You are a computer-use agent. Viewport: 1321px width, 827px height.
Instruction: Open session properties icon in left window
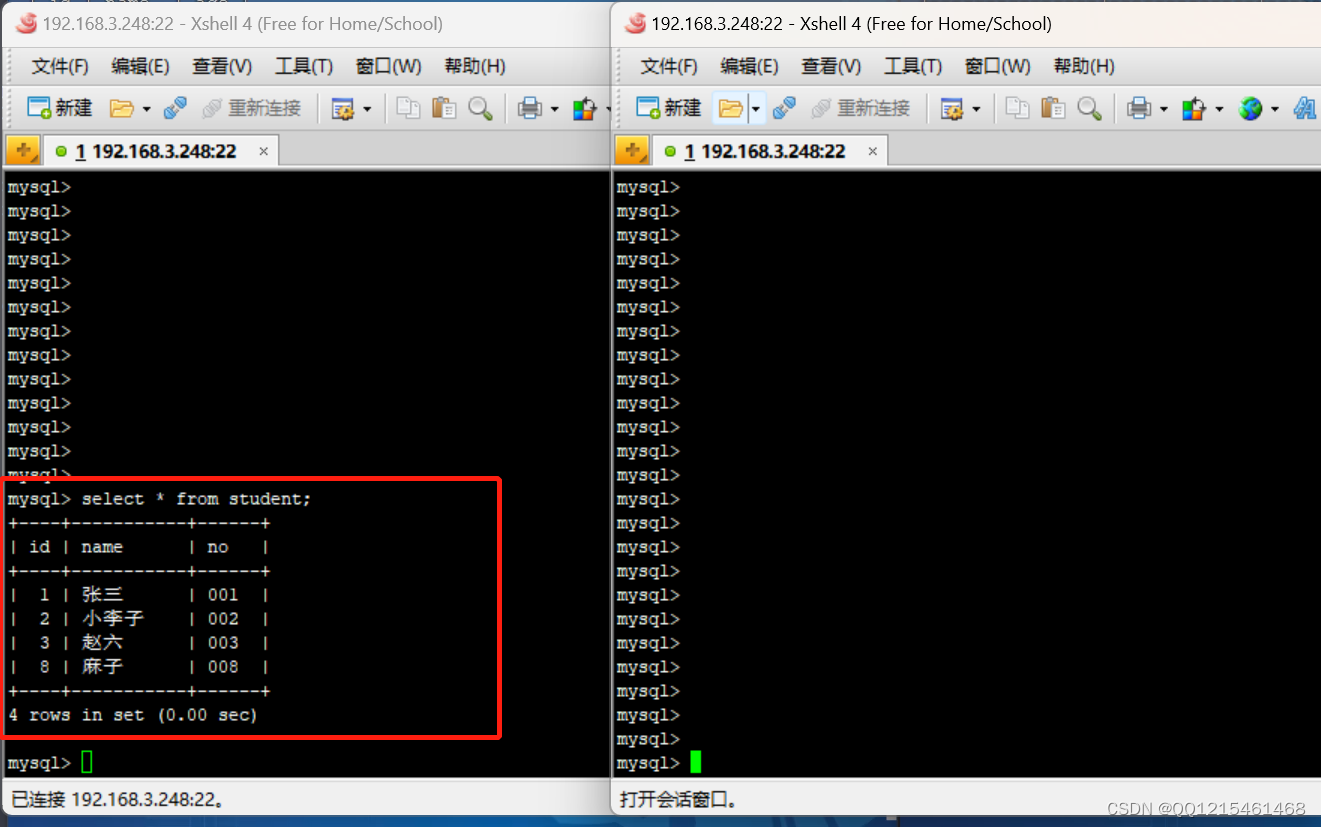[343, 108]
